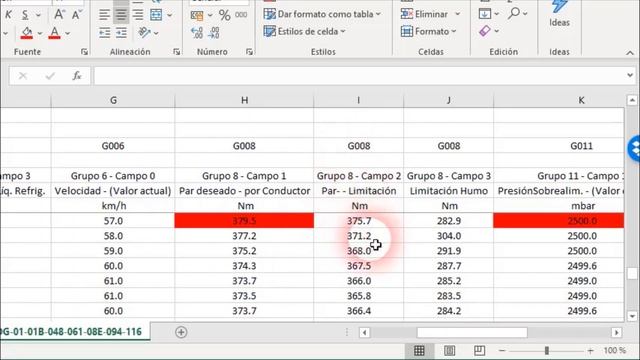Decrease indent of the cell

click(104, 33)
